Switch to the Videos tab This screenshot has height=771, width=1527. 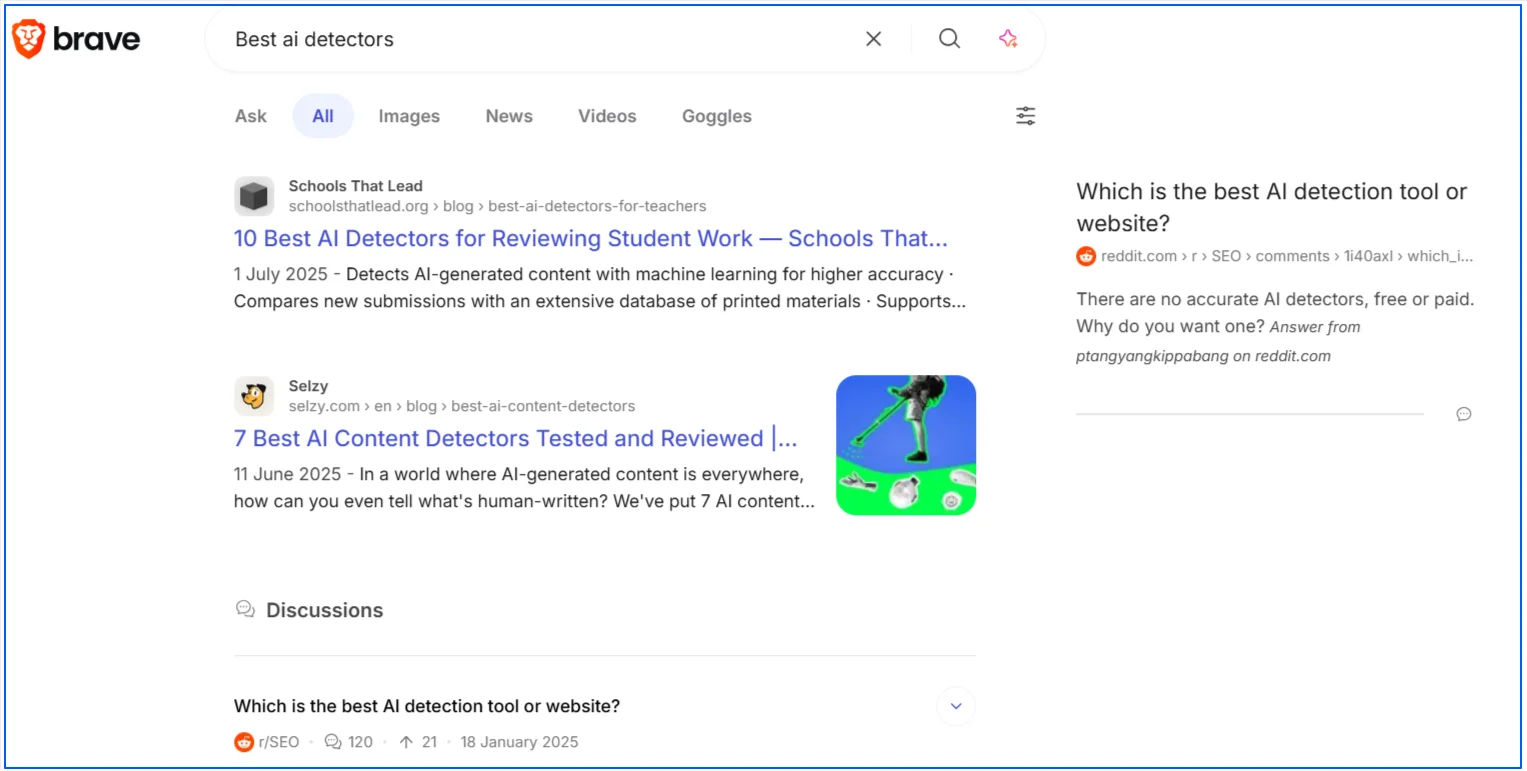[607, 116]
